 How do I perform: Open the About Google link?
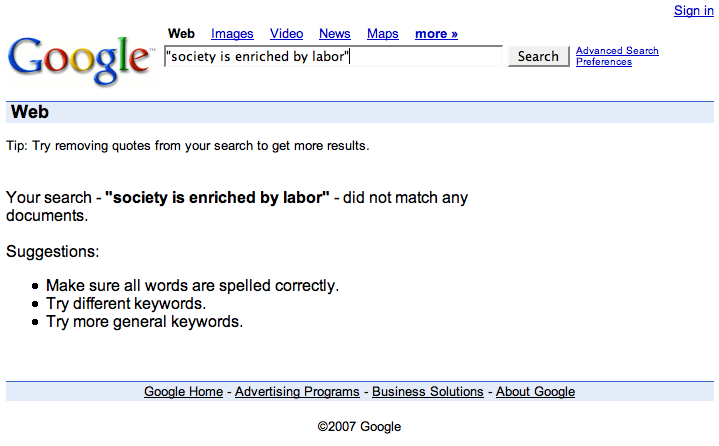pos(535,391)
